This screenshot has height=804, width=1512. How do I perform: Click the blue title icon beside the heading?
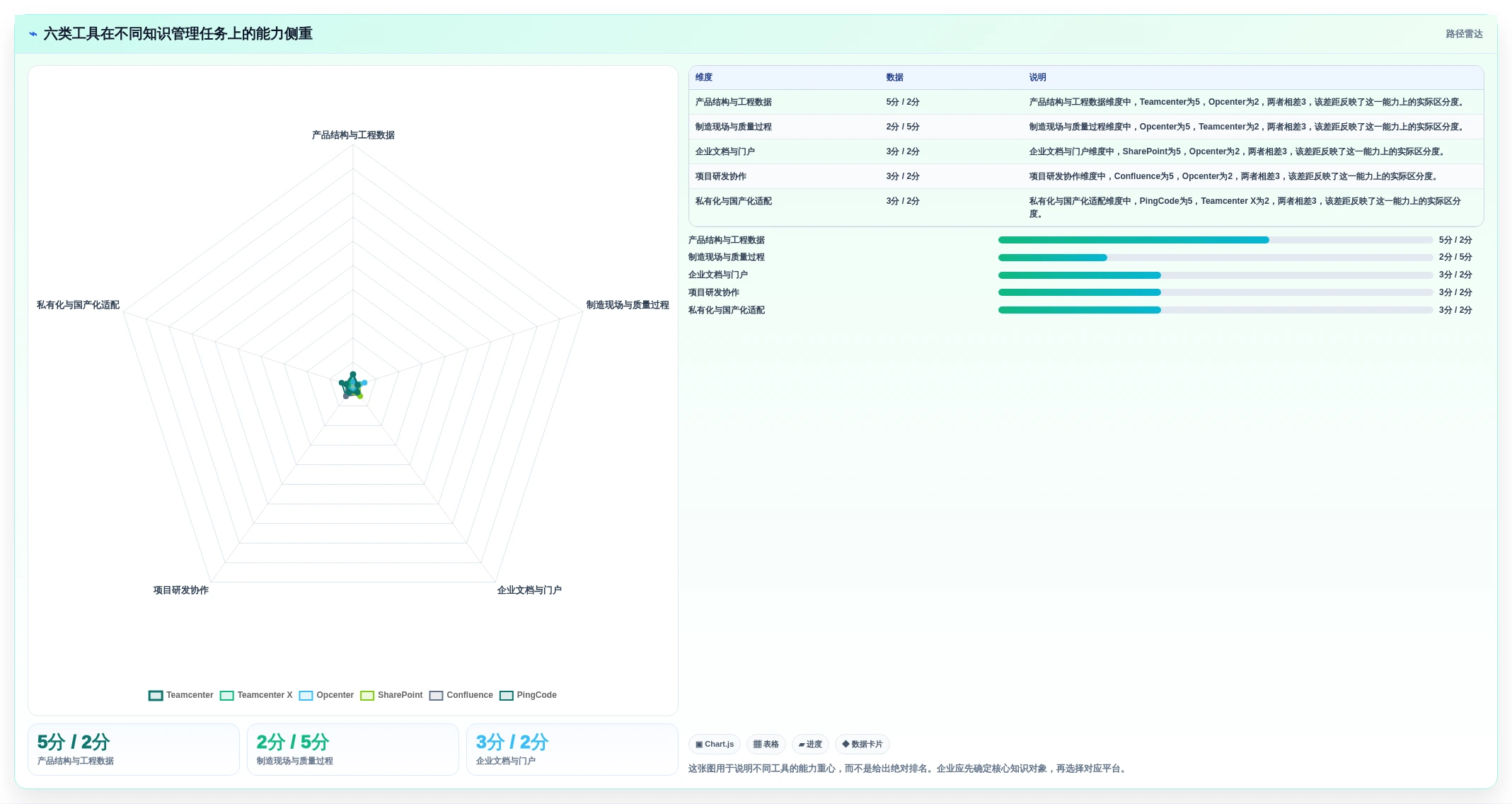[x=33, y=34]
